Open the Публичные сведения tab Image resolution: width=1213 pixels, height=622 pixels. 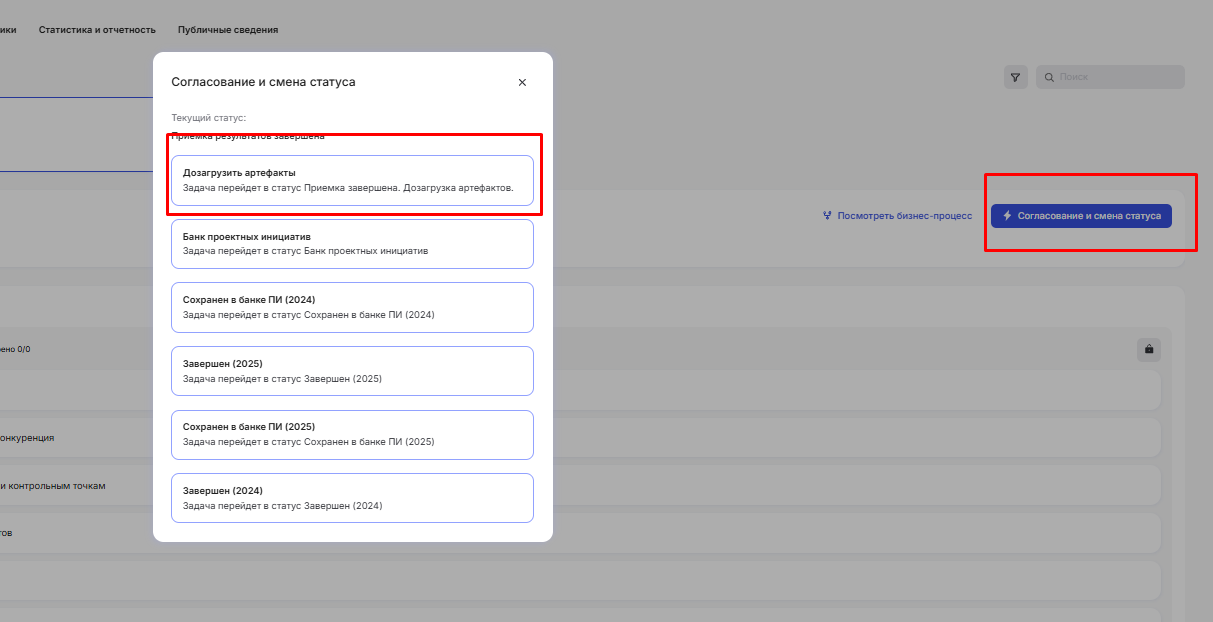click(x=228, y=30)
